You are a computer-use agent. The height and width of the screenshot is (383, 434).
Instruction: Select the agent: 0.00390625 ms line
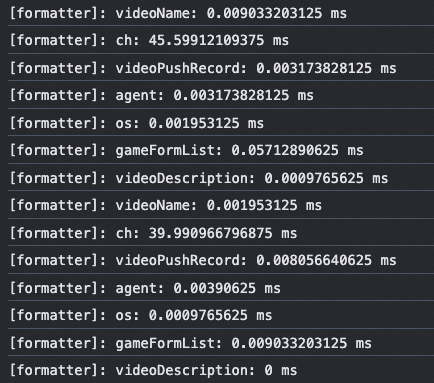pos(145,288)
